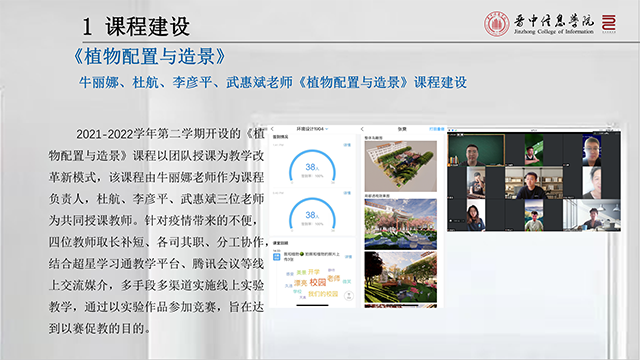Click the slide heading 1 课程建设

pos(136,26)
